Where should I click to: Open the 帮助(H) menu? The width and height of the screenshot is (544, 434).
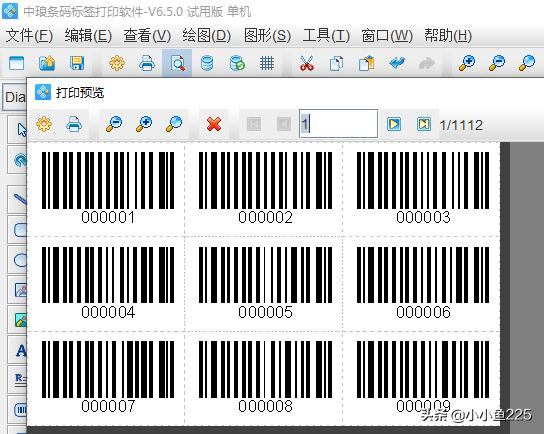[448, 35]
